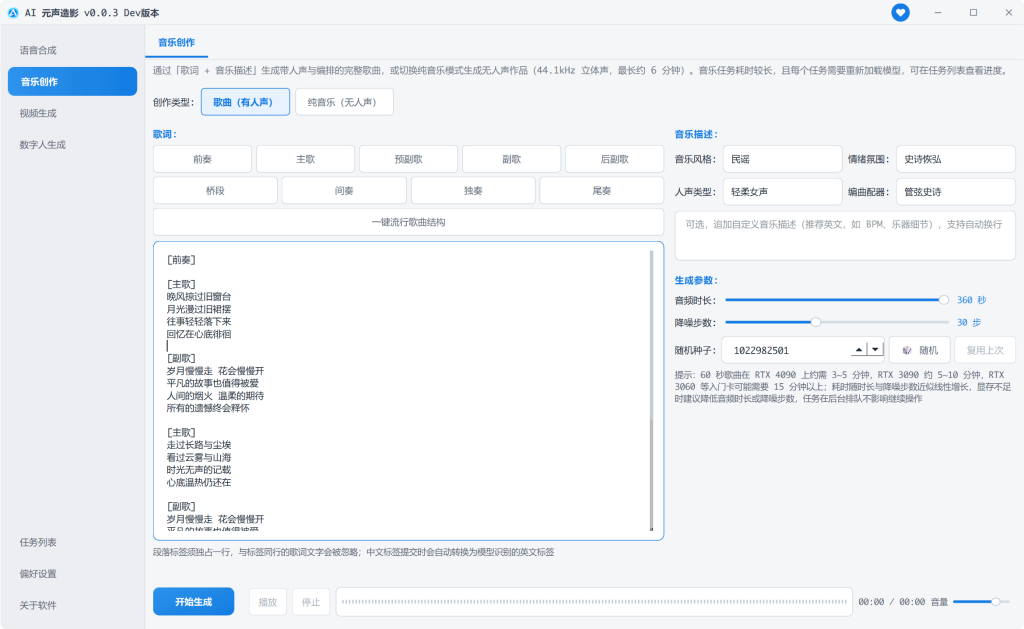The height and width of the screenshot is (629, 1024).
Task: Insert 后副歌 section tag
Action: tap(615, 159)
